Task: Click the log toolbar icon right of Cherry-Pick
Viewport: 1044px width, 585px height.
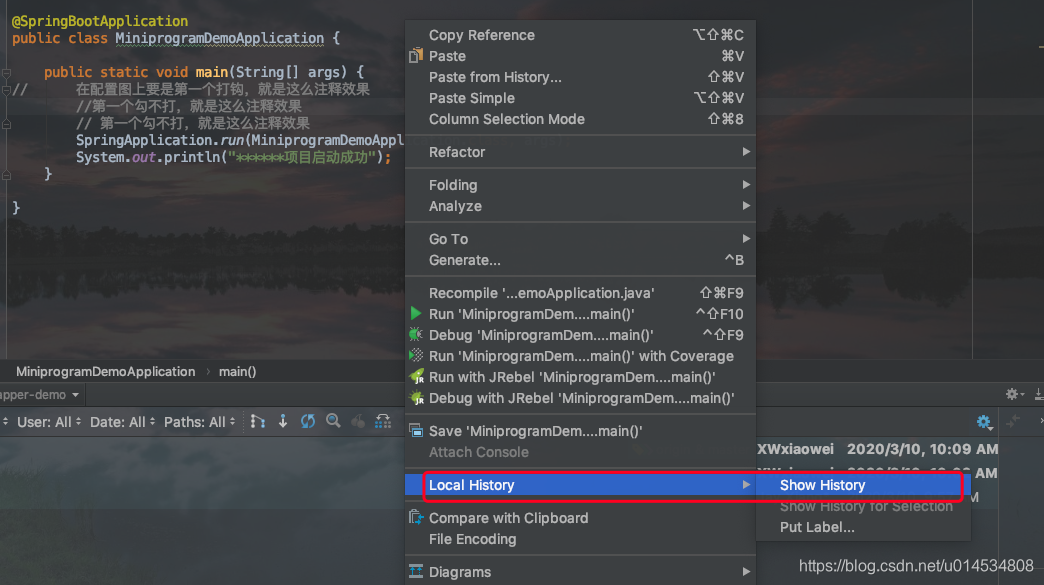Action: [383, 421]
